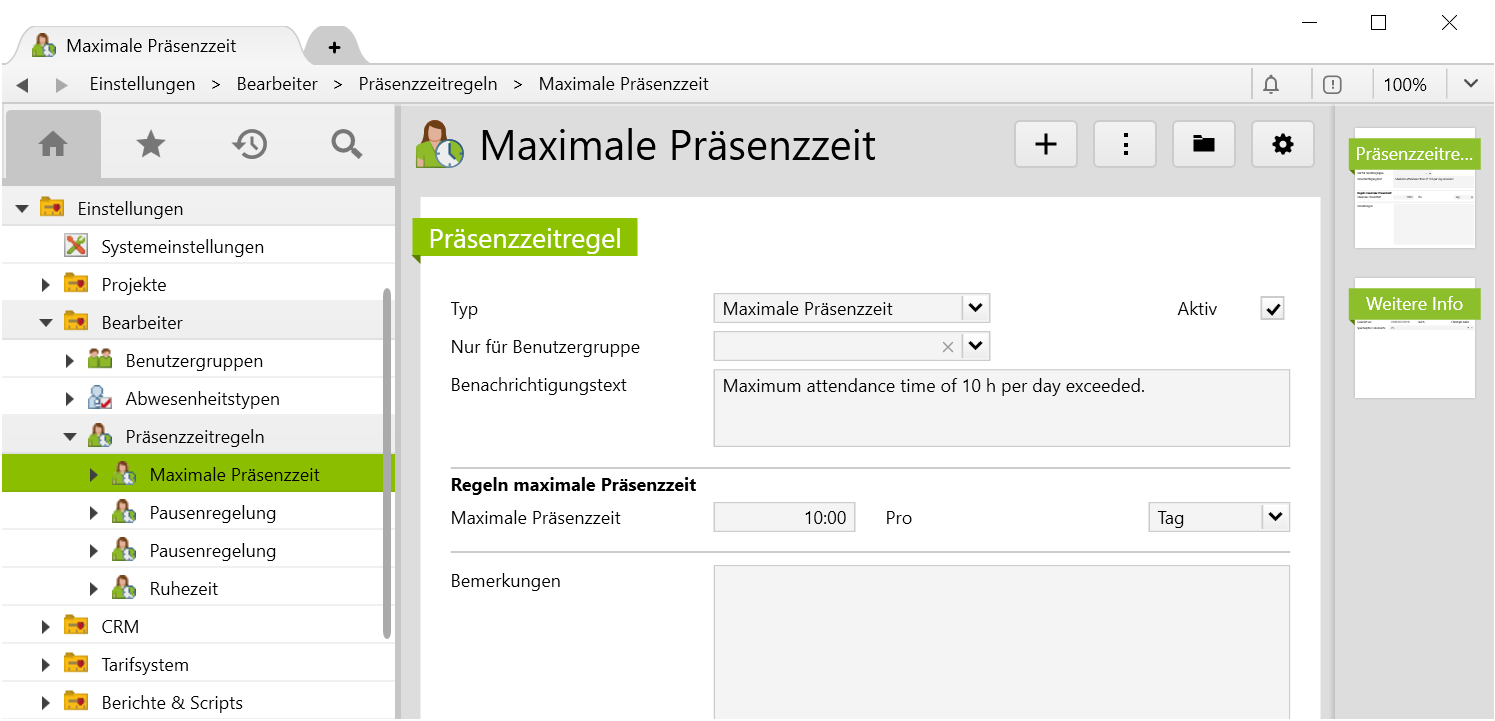
Task: Click Präsenzzeitregeln in the breadcrumb
Action: pyautogui.click(x=428, y=84)
